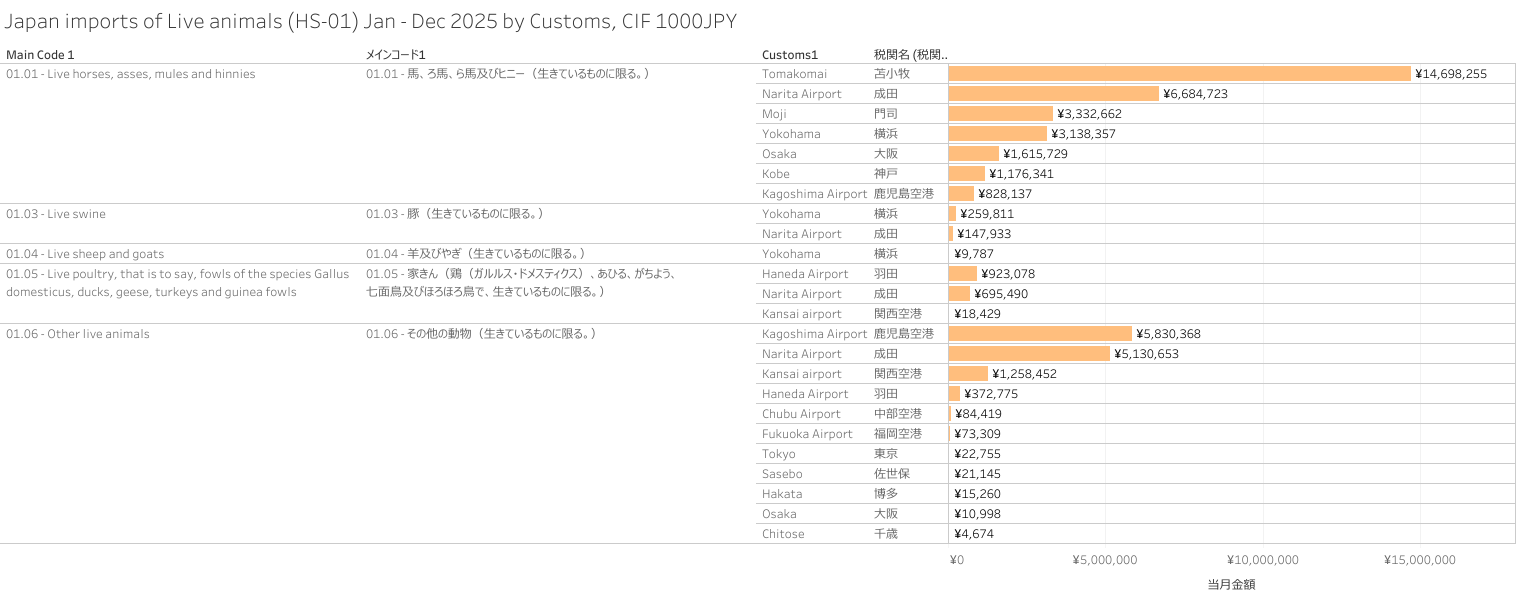Click the ¥4,674 value label for Chitose

(974, 534)
